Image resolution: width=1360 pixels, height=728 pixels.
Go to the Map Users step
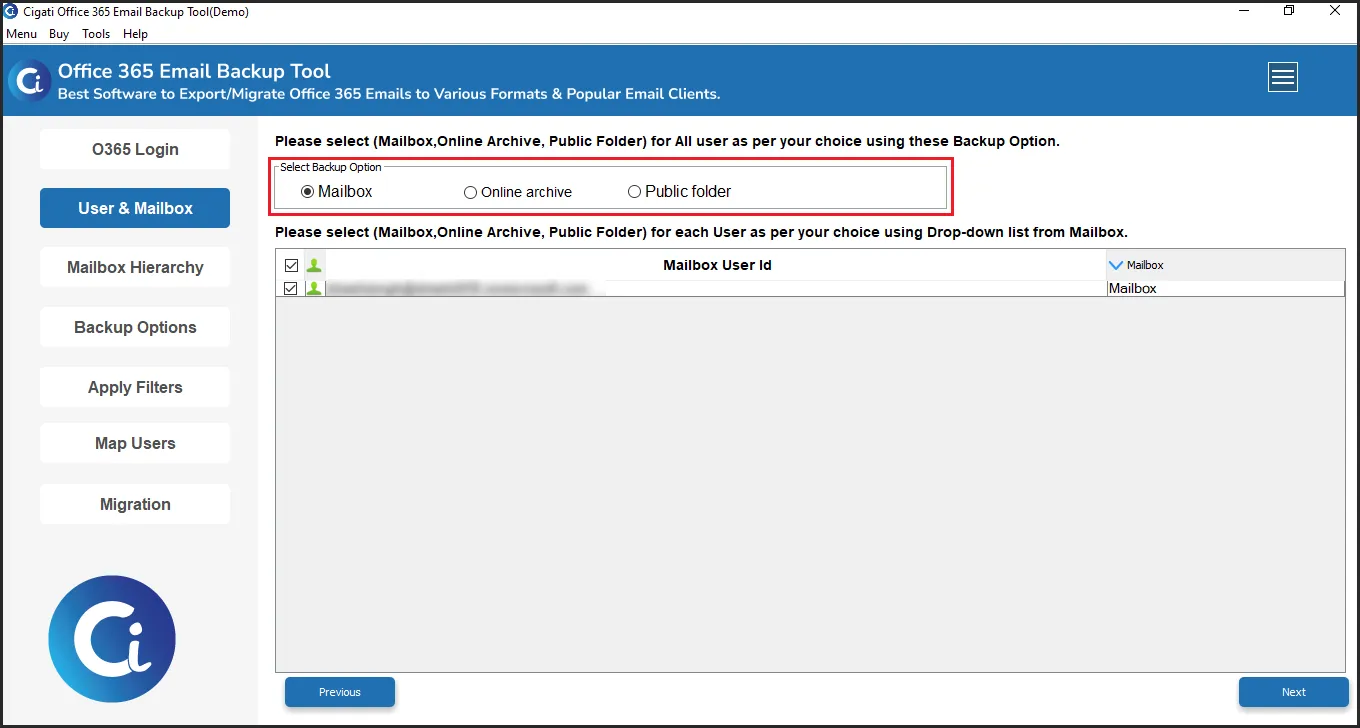click(135, 443)
